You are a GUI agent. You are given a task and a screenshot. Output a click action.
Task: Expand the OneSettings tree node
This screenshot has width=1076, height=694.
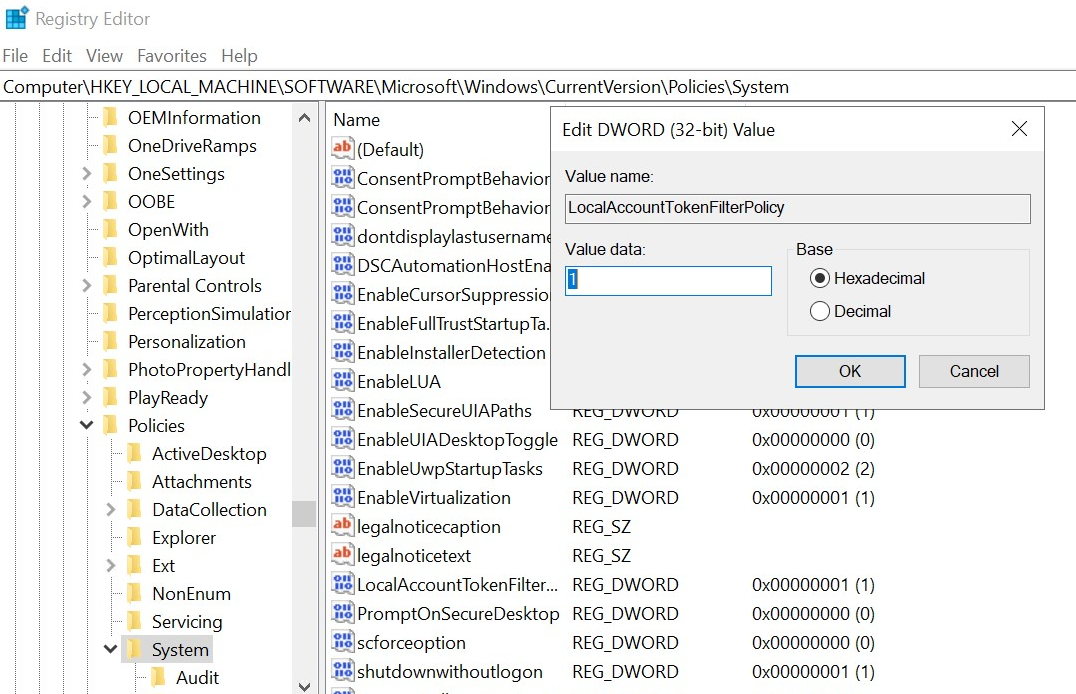click(x=86, y=174)
